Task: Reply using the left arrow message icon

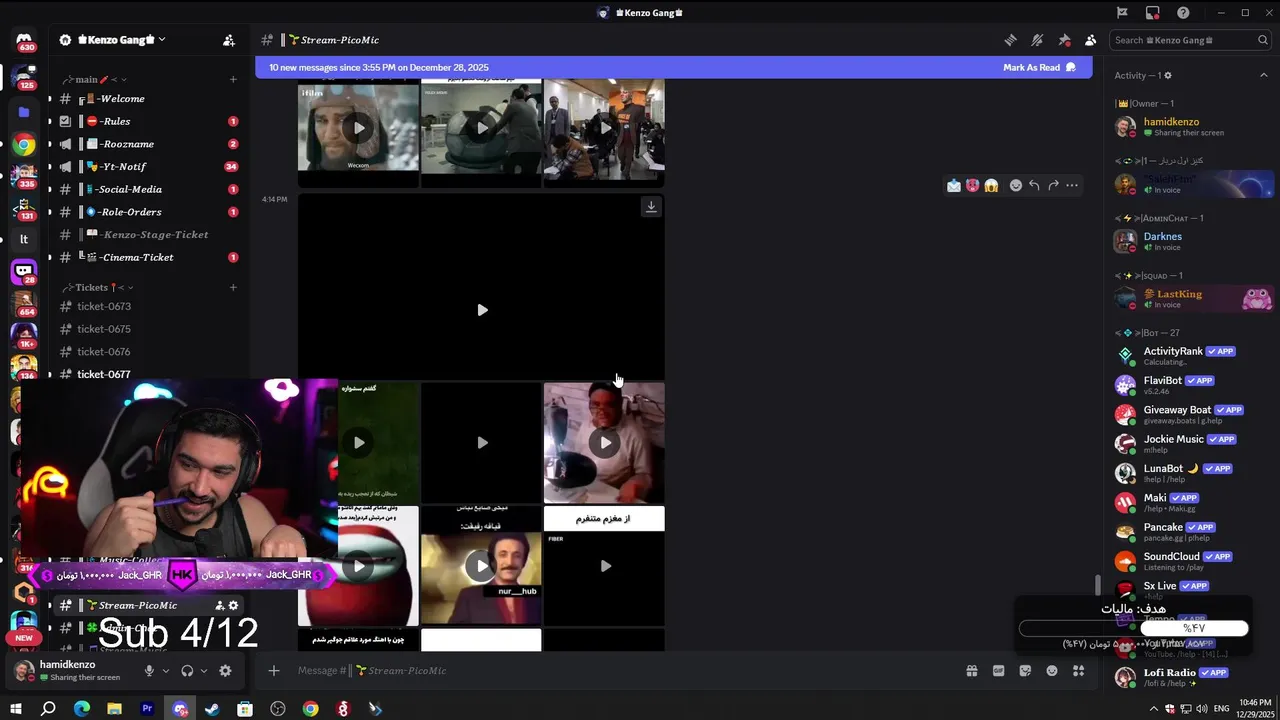Action: [1034, 185]
